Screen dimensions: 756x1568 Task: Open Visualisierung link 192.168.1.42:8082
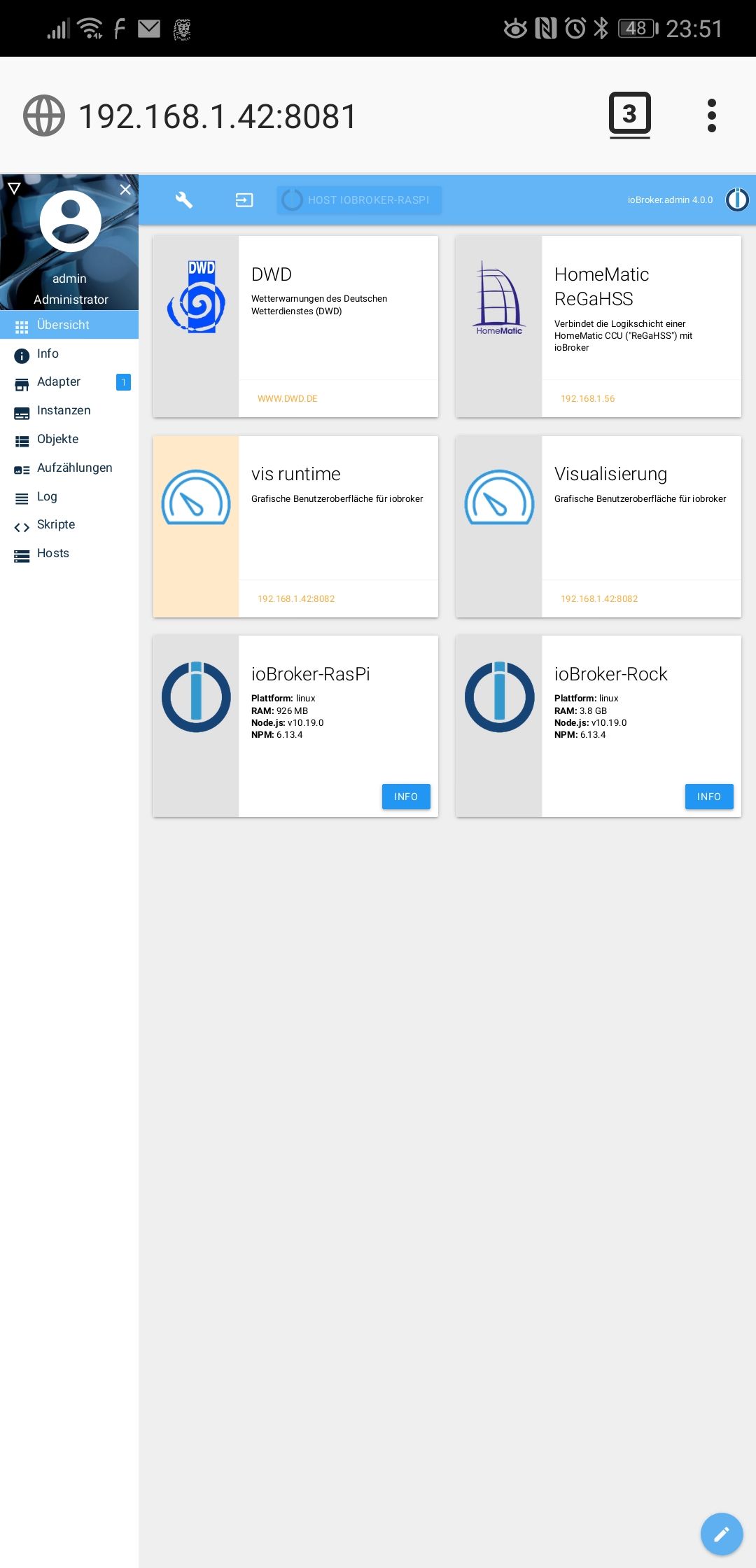click(599, 599)
